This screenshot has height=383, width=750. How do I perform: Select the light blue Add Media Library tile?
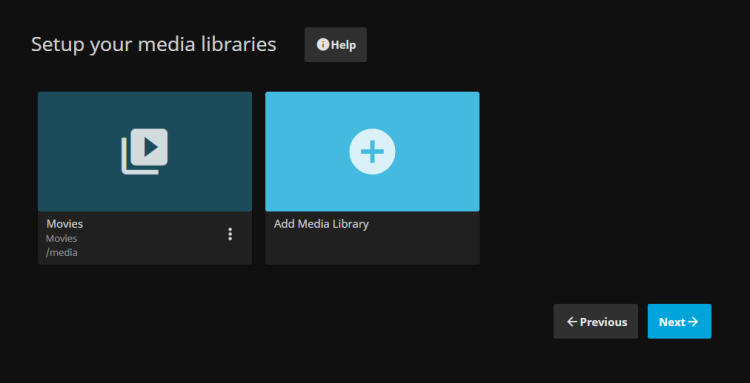[x=372, y=152]
